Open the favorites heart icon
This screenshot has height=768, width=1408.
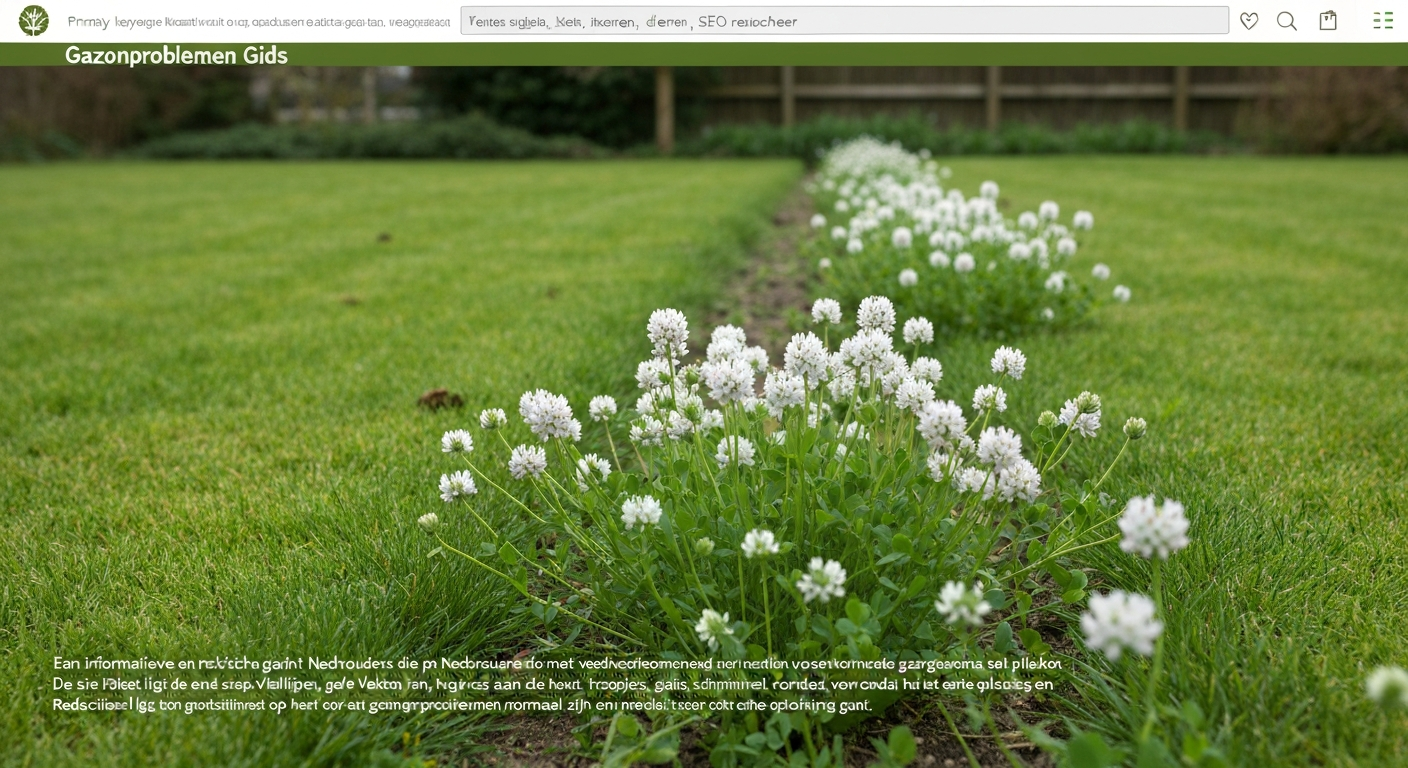coord(1249,21)
